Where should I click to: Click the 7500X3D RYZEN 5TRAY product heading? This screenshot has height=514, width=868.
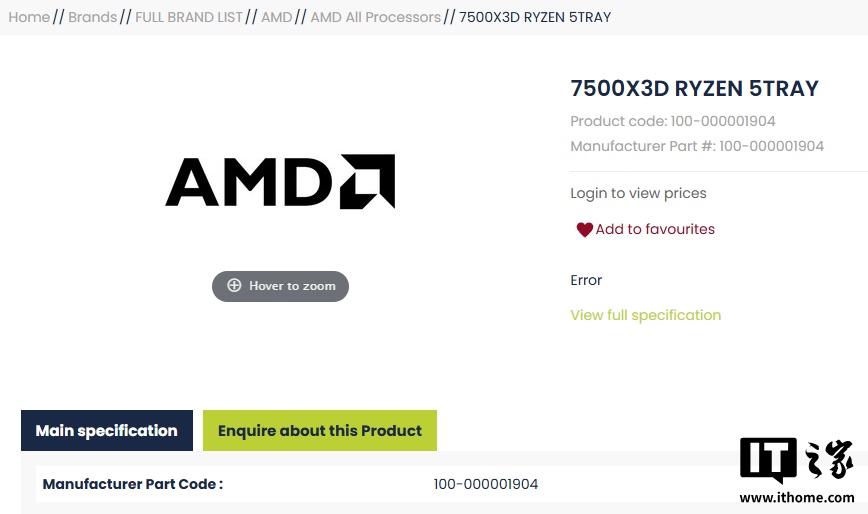tap(694, 88)
